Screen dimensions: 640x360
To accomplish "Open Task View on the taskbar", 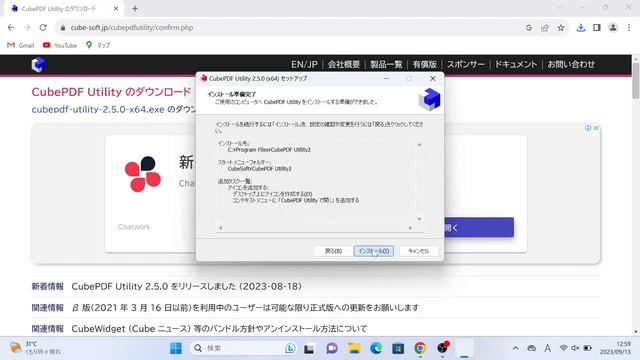I will pos(309,348).
